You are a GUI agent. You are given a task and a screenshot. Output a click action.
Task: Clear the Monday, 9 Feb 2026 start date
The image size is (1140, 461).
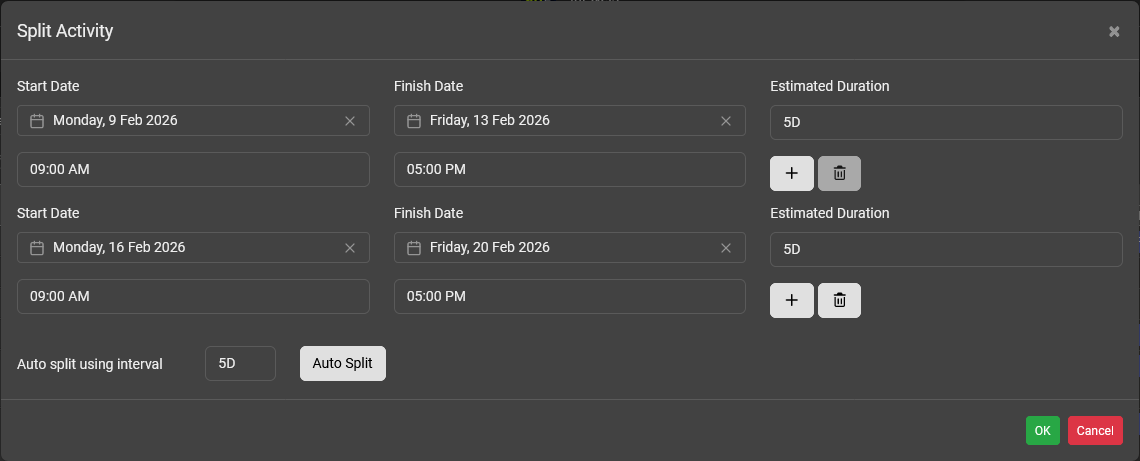[350, 121]
